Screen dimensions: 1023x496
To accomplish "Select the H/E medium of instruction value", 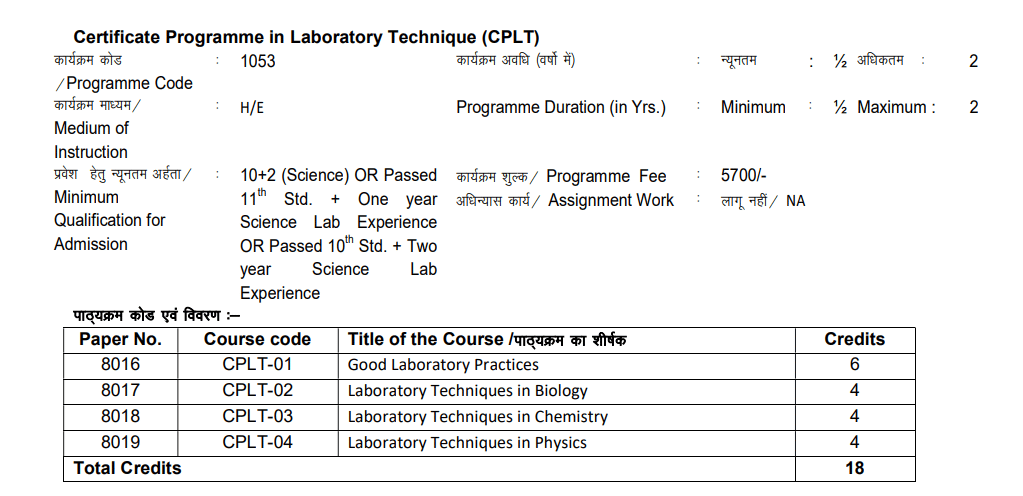I will coord(252,108).
